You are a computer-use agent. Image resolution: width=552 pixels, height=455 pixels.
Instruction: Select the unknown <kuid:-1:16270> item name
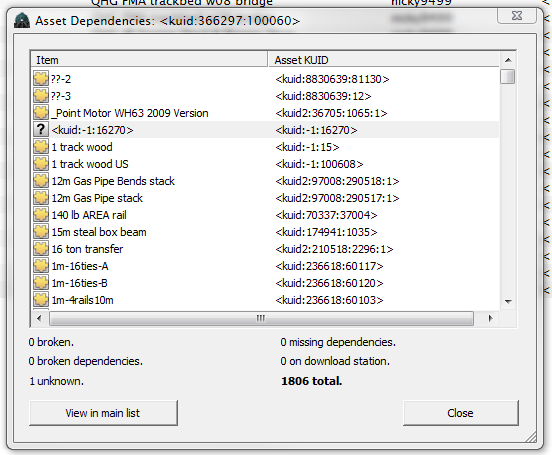pos(92,130)
